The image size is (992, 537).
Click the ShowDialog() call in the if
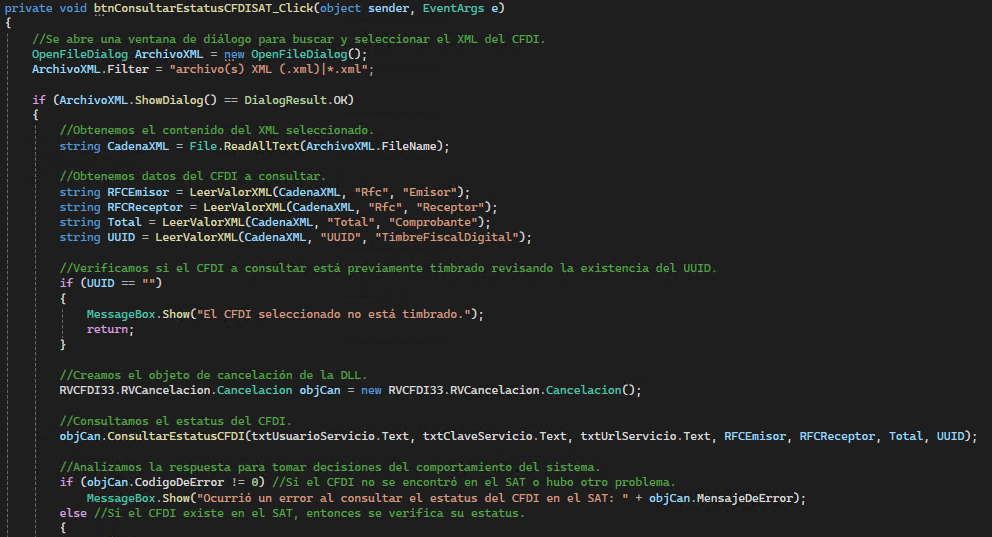175,100
